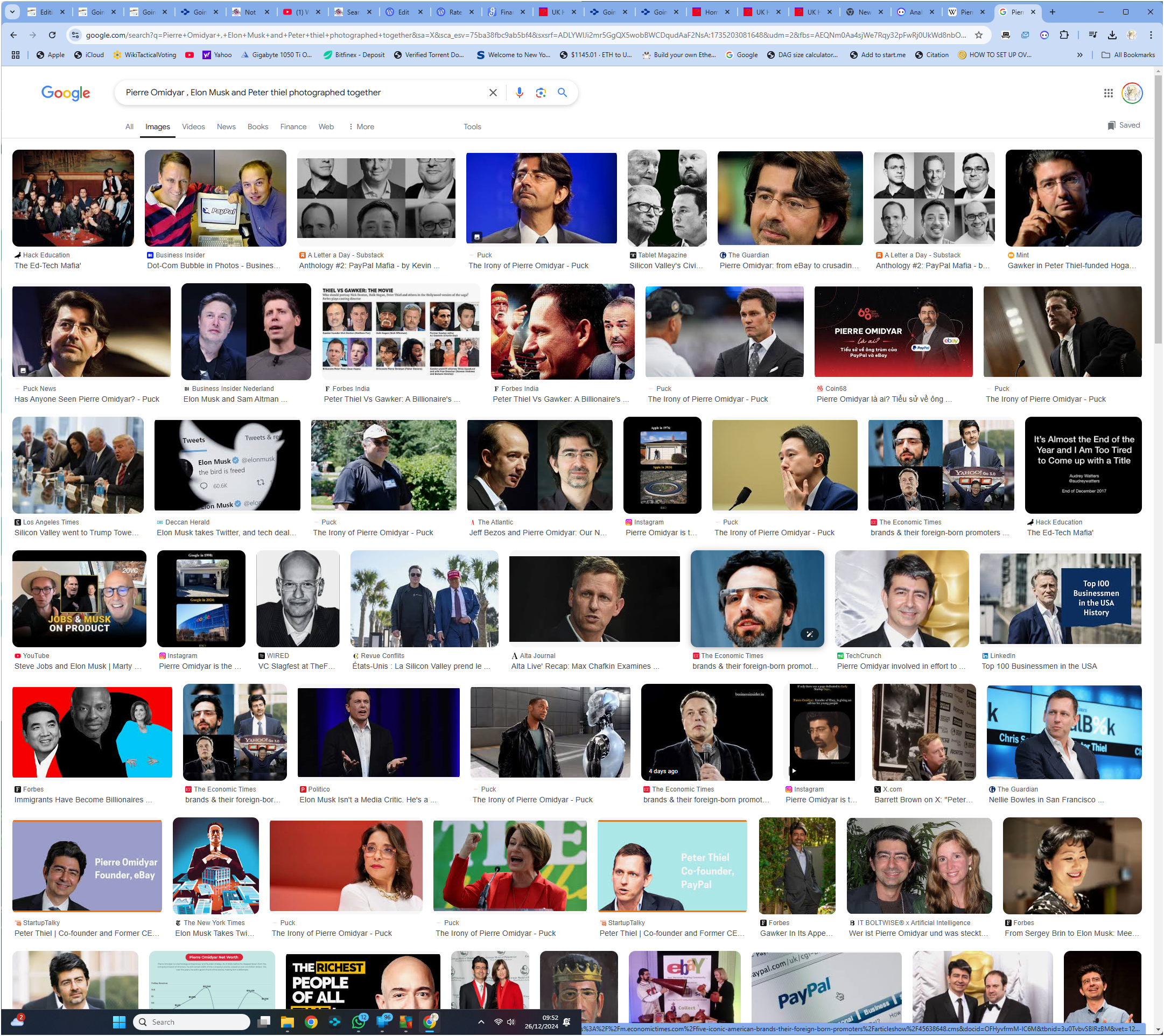
Task: Open the WikiTacticalVoting bookmark
Action: pos(145,55)
